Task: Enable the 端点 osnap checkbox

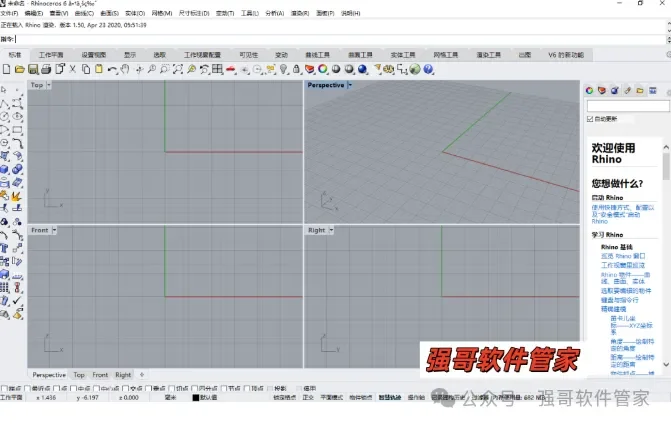Action: click(4, 389)
